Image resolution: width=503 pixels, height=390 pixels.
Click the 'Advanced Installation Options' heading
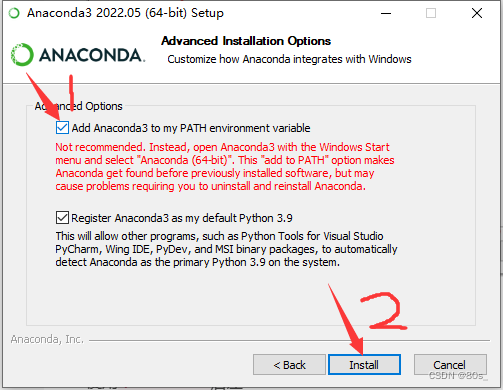[246, 41]
